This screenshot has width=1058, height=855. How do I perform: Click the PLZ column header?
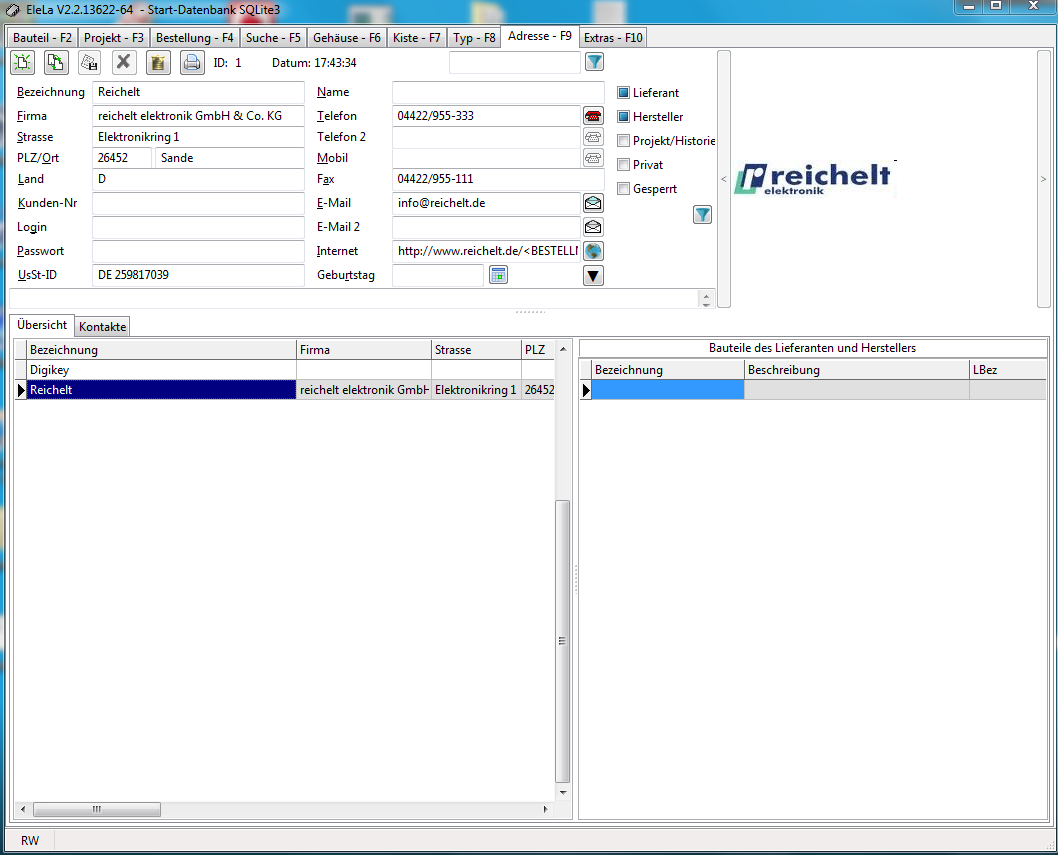pyautogui.click(x=538, y=350)
